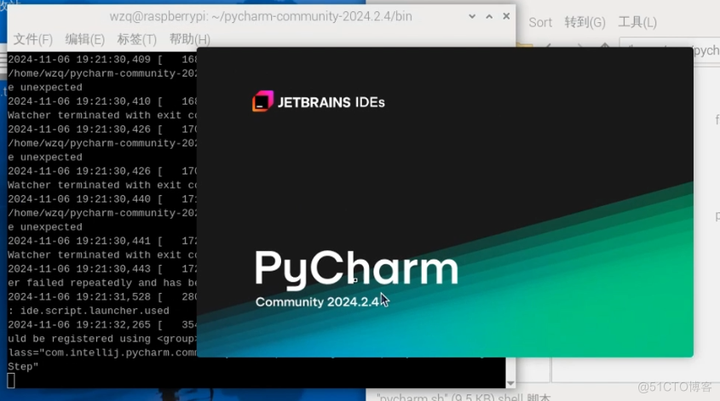Minimize the terminal window with the down chevron

[472, 17]
